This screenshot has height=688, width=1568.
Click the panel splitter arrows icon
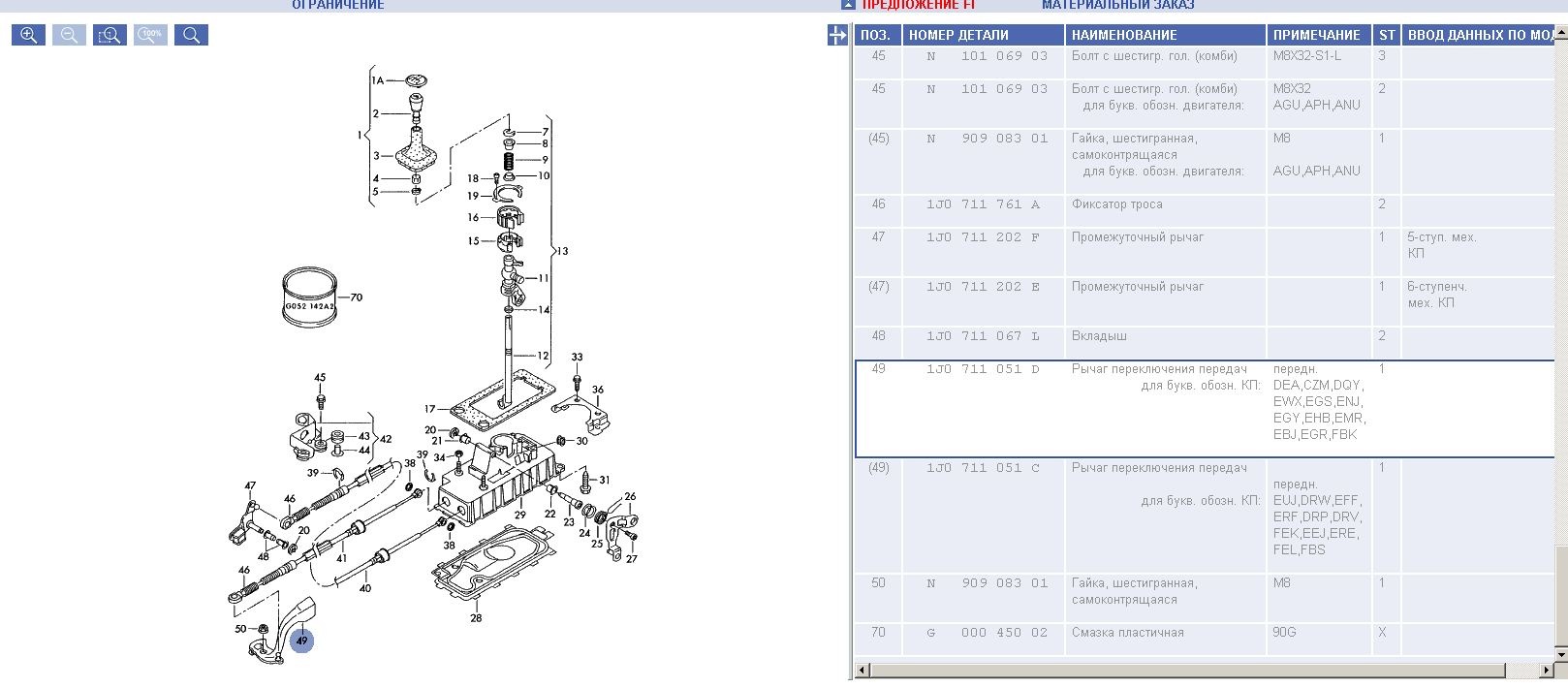click(x=838, y=36)
